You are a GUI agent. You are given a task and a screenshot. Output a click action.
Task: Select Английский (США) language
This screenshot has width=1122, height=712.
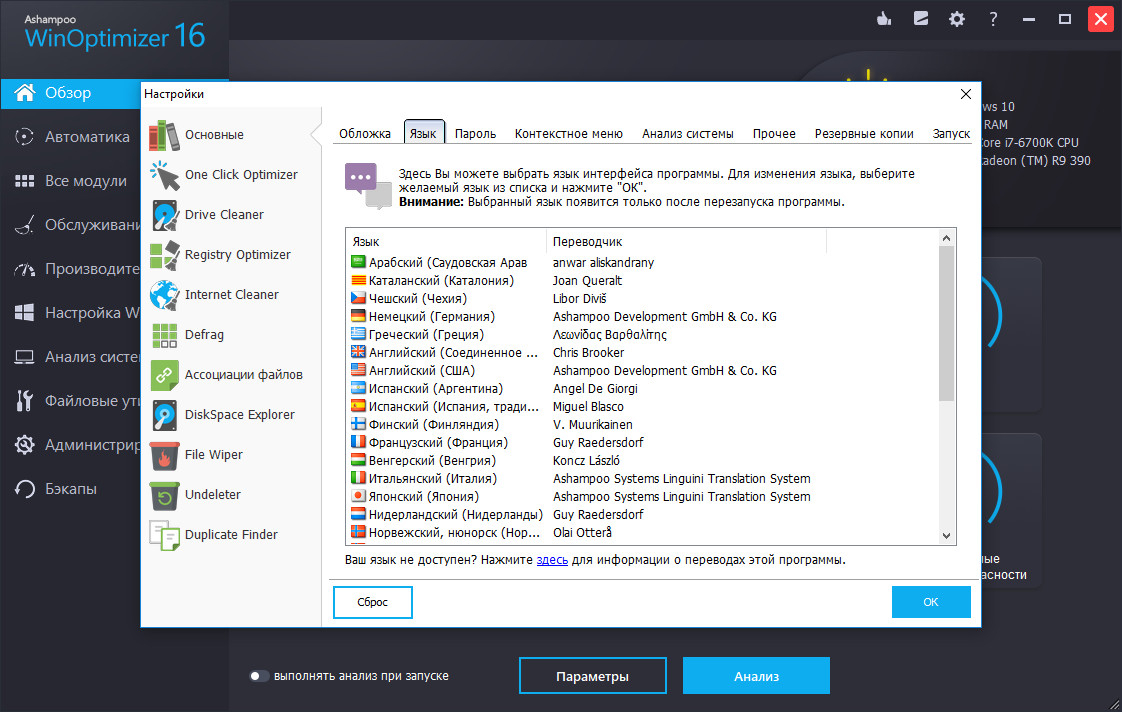[643, 371]
